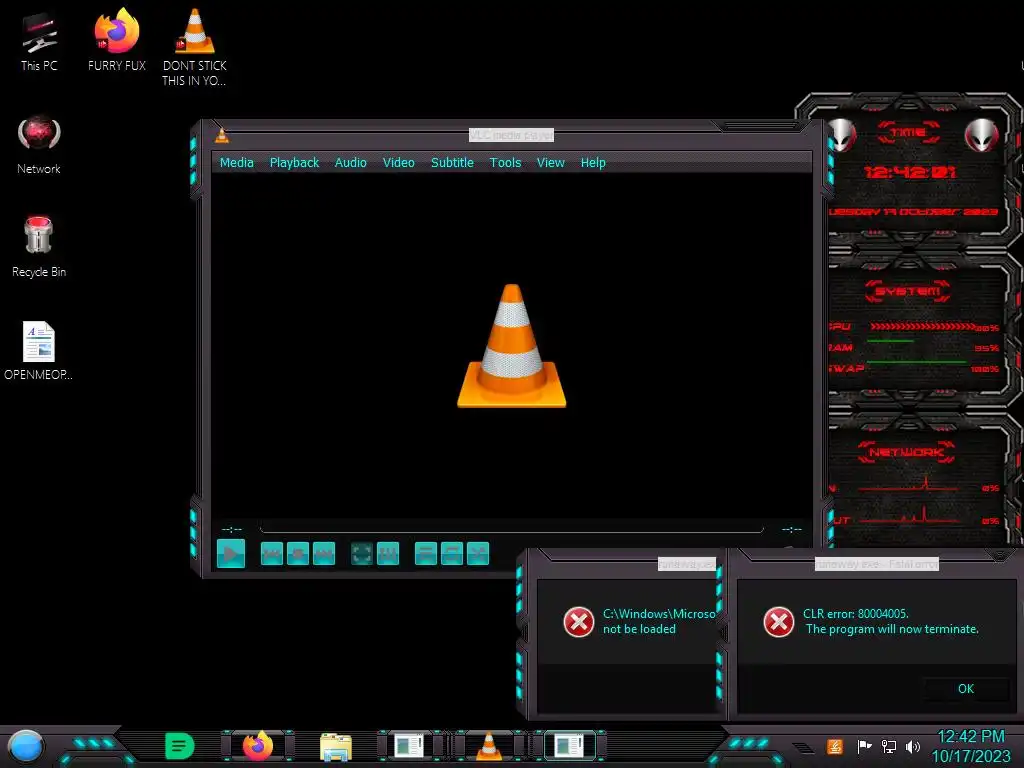Click the volume speaker tray icon
This screenshot has width=1024, height=768.
(x=913, y=746)
